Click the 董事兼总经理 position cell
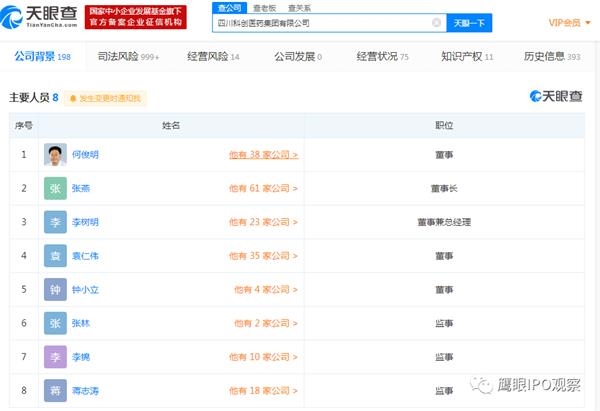600x411 pixels. pos(444,222)
